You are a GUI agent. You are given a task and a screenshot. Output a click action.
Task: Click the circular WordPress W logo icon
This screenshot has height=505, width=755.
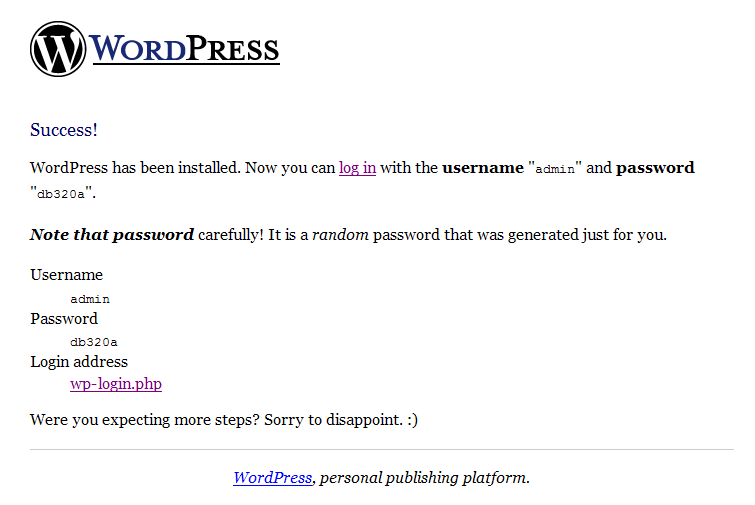(x=58, y=49)
